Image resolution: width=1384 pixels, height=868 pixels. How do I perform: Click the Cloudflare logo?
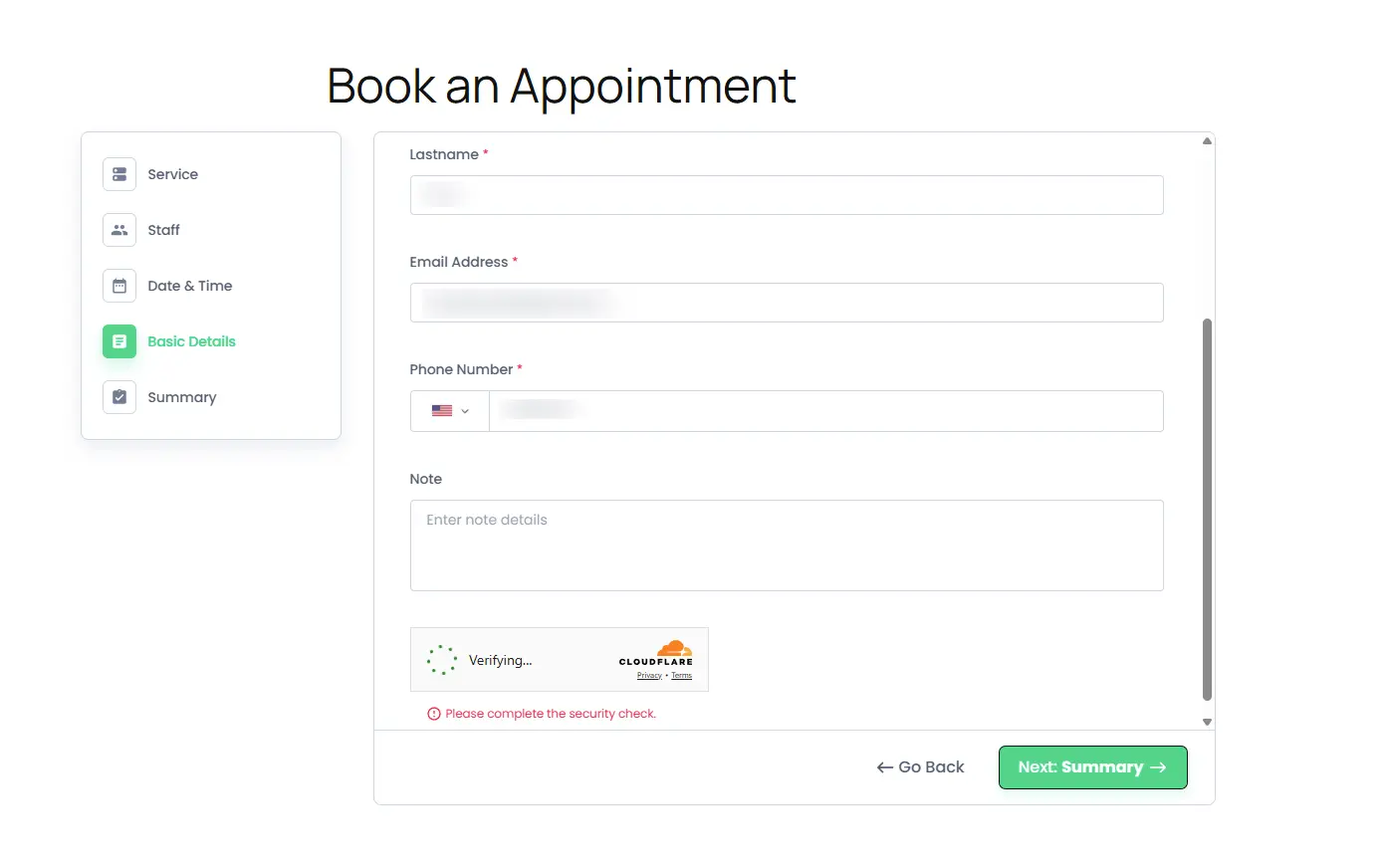[656, 653]
